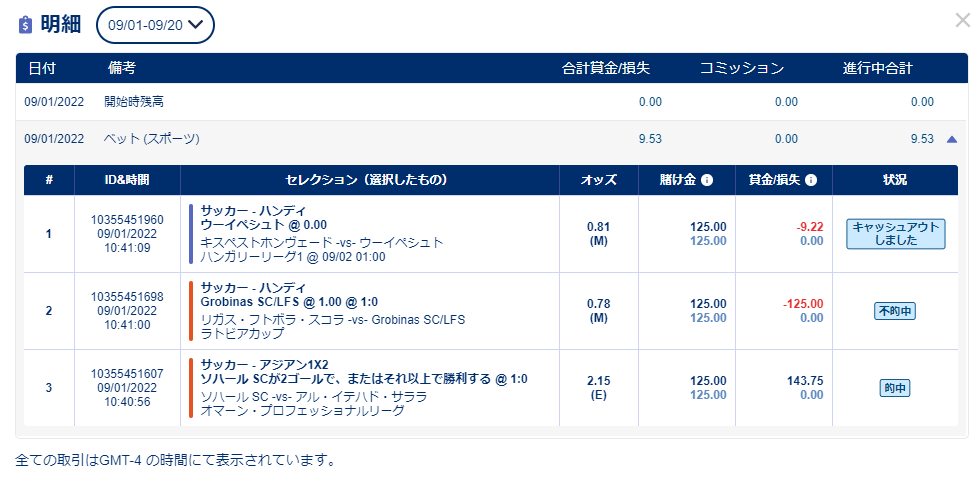Screen dimensions: 980x478
Task: Click bet ID 10355451698
Action: (x=127, y=297)
